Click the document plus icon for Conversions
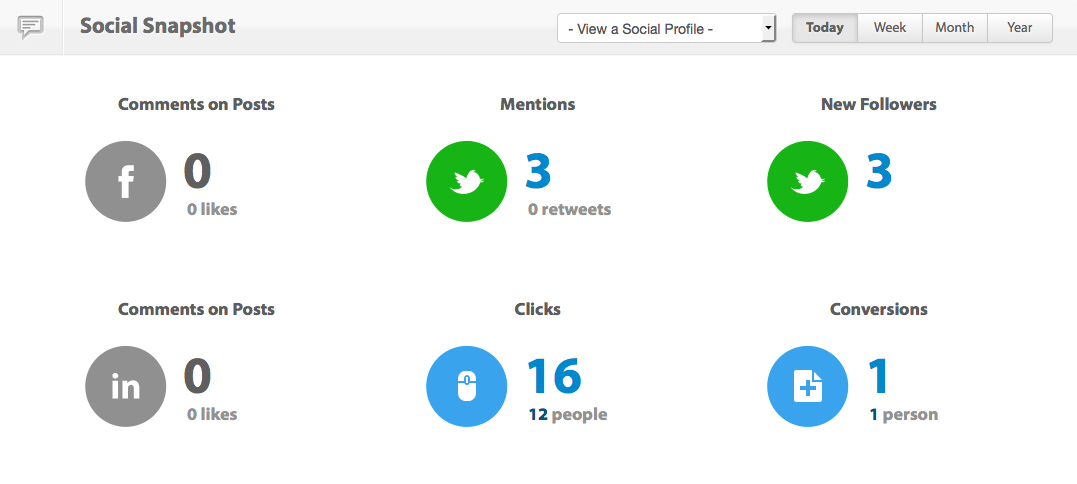Screen dimensions: 1077x484 point(808,387)
